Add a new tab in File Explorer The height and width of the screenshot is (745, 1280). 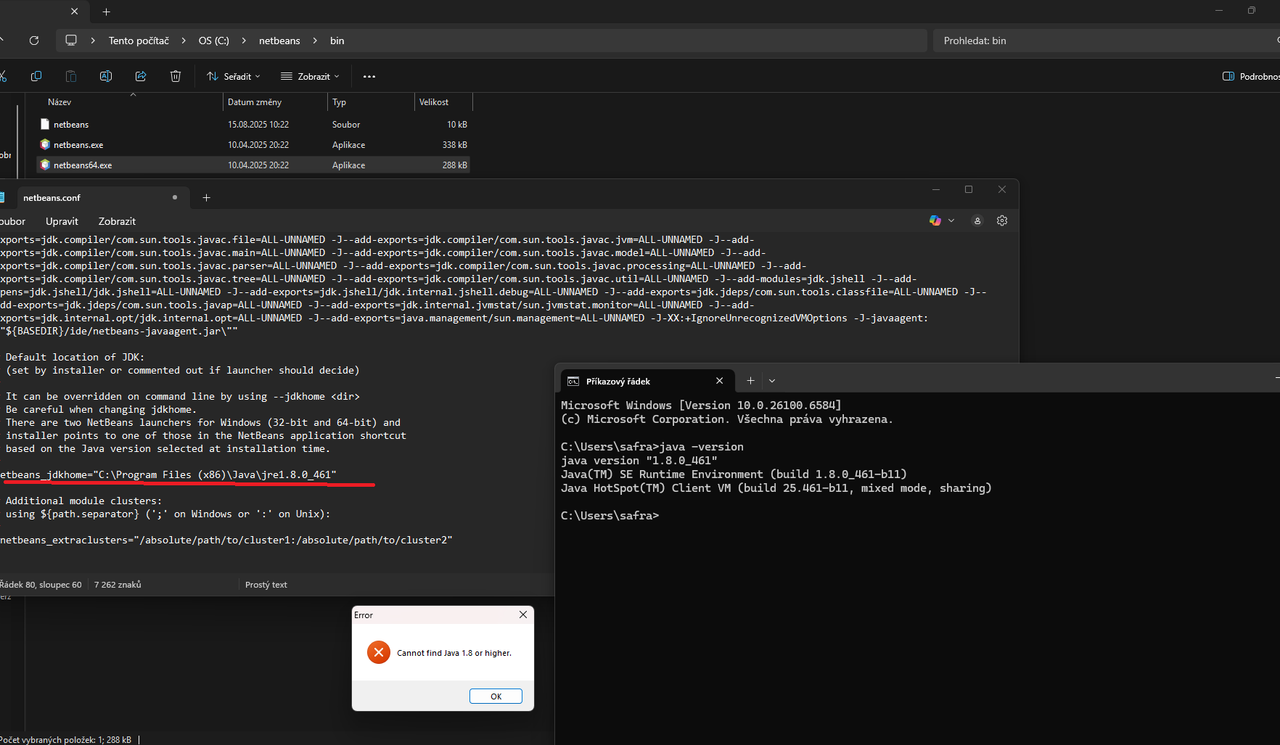tap(106, 12)
